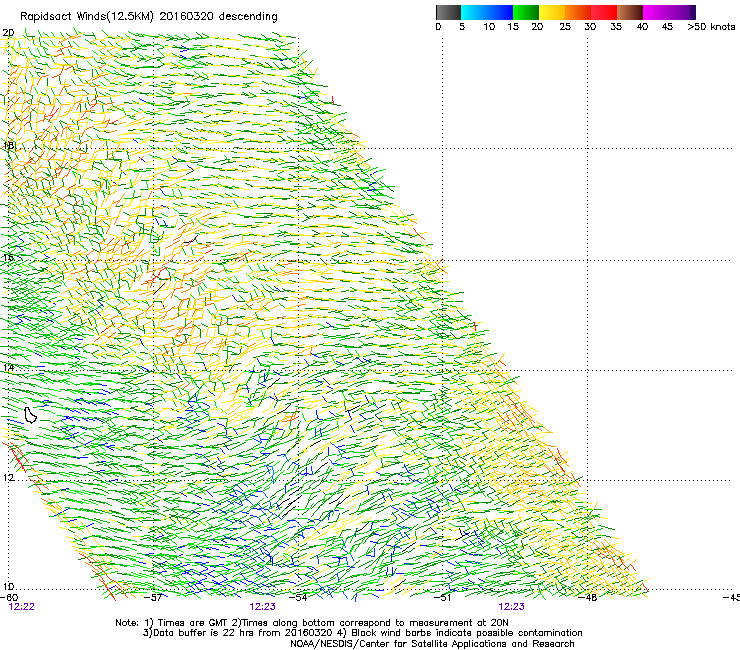
Task: Click the "Note: 1) Times are GMT" footnote line
Action: point(312,623)
